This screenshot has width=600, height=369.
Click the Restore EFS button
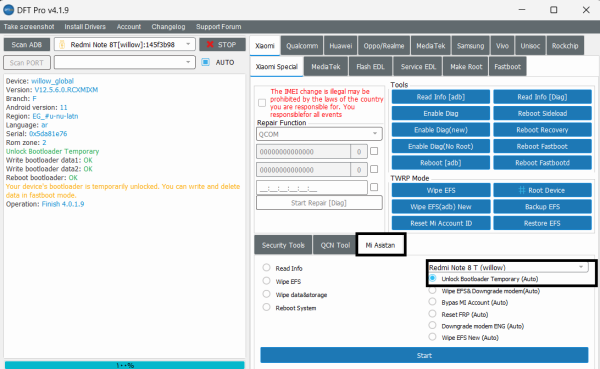542,223
